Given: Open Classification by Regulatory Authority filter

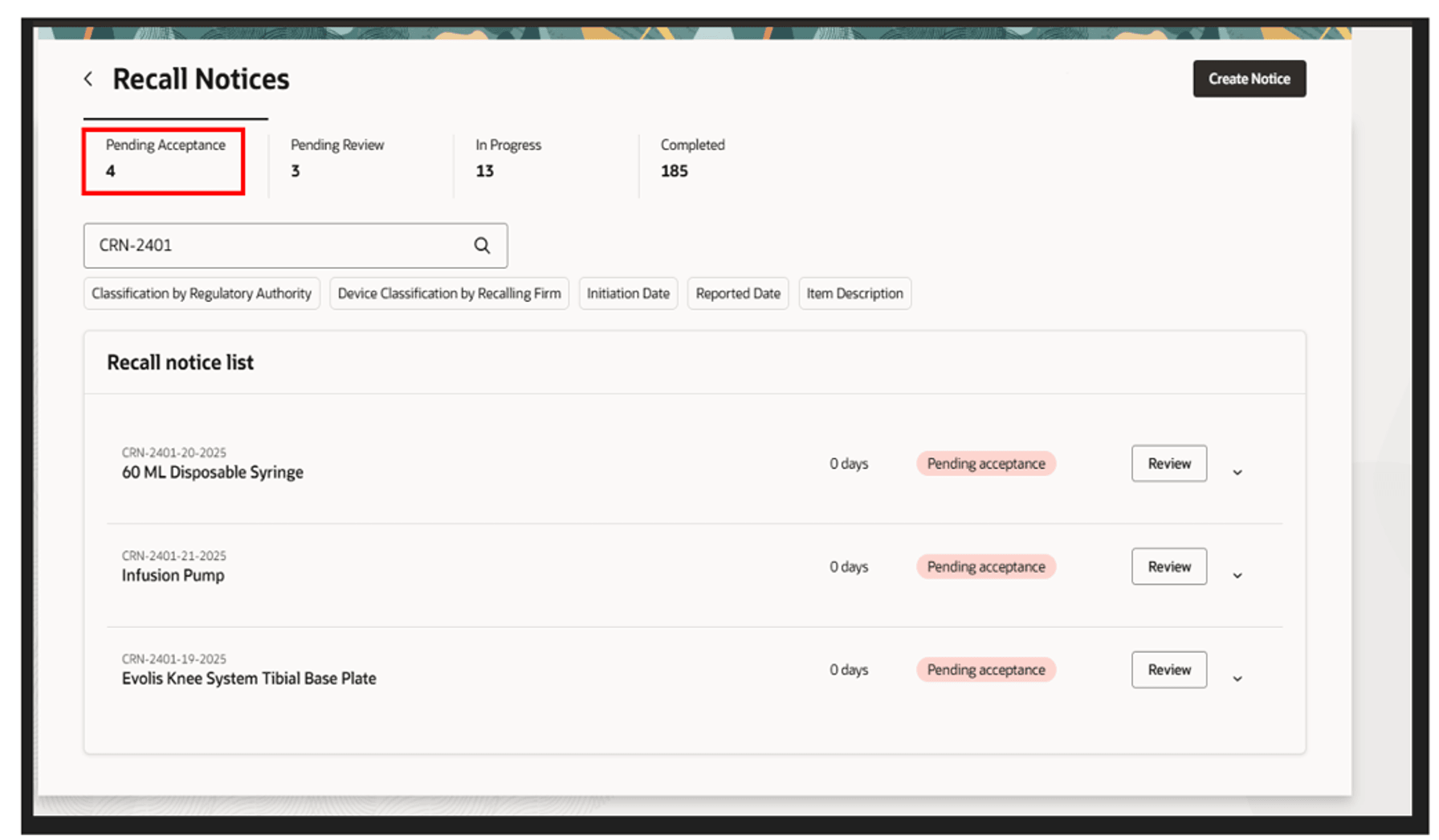Looking at the screenshot, I should pos(202,293).
